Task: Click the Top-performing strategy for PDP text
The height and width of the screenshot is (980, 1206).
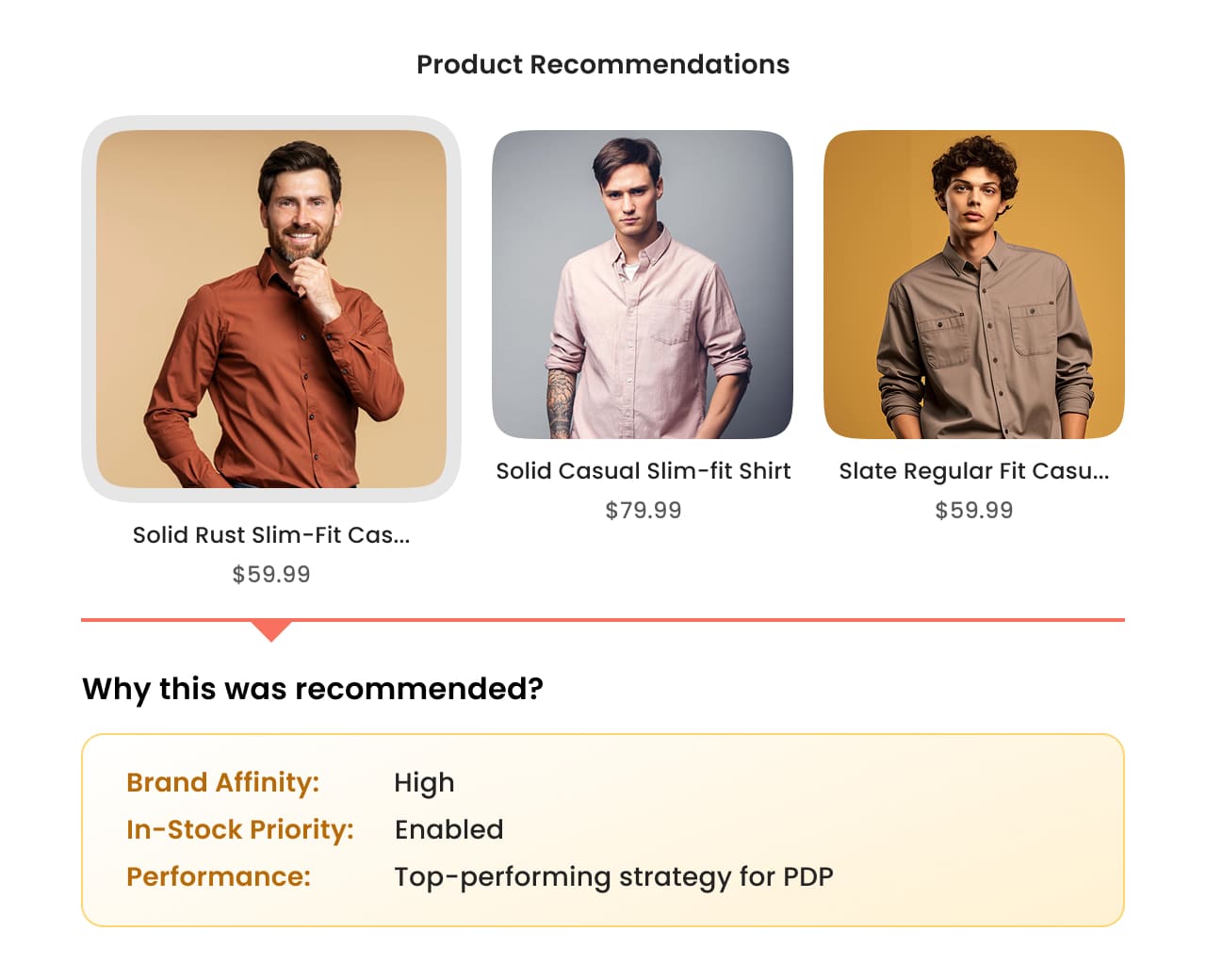Action: coord(613,877)
